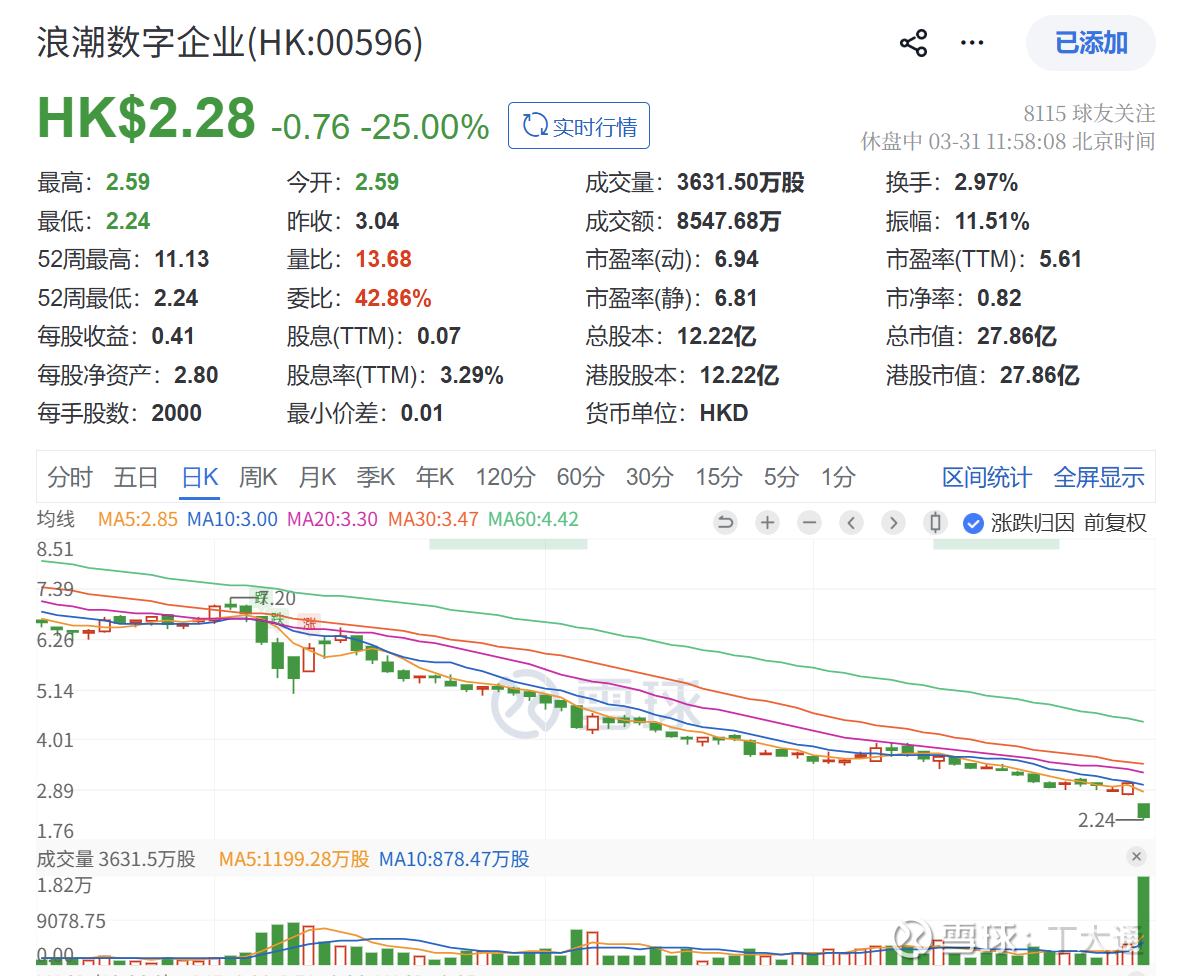Viewport: 1178px width, 976px height.
Task: Select the 周K chart tab
Action: (258, 477)
